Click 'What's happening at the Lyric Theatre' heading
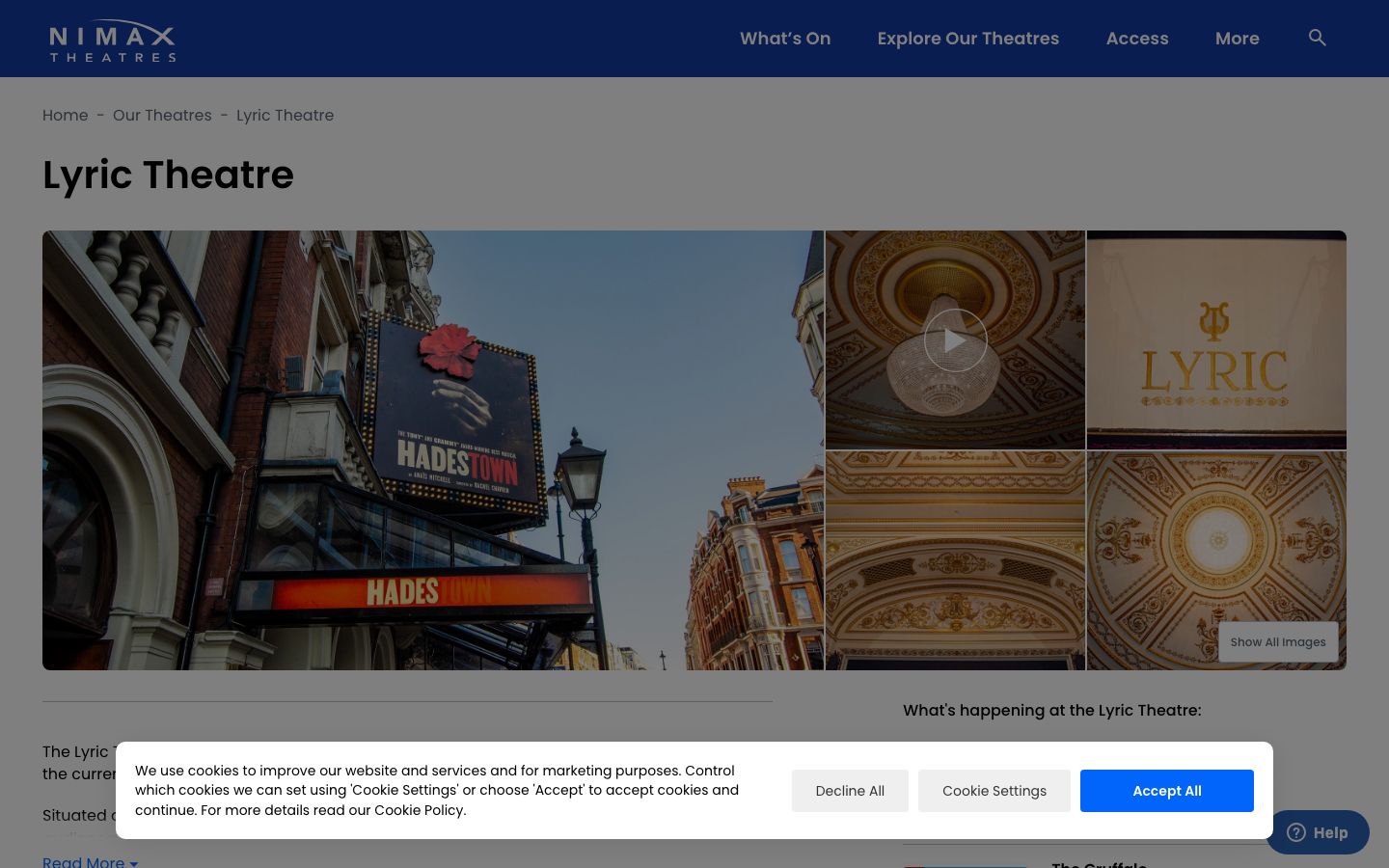The image size is (1389, 868). coord(1052,710)
